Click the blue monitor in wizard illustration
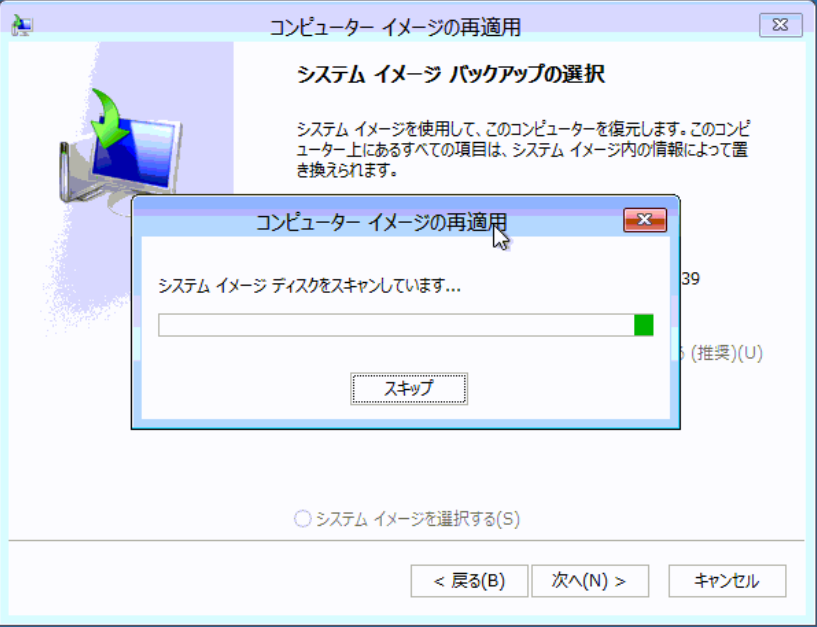 [137, 154]
